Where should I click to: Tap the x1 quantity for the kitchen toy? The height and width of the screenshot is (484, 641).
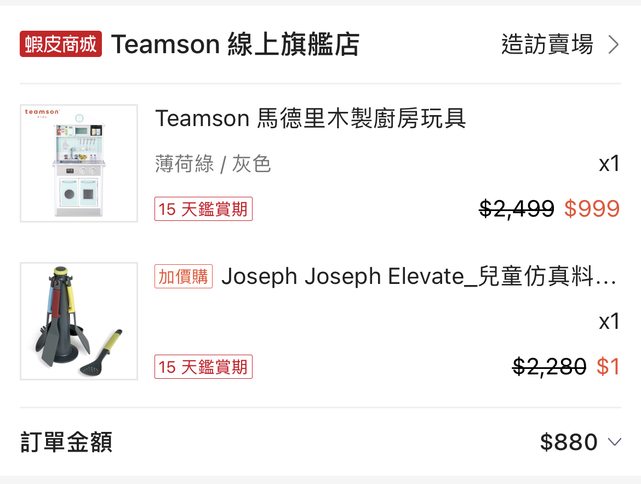tap(608, 164)
